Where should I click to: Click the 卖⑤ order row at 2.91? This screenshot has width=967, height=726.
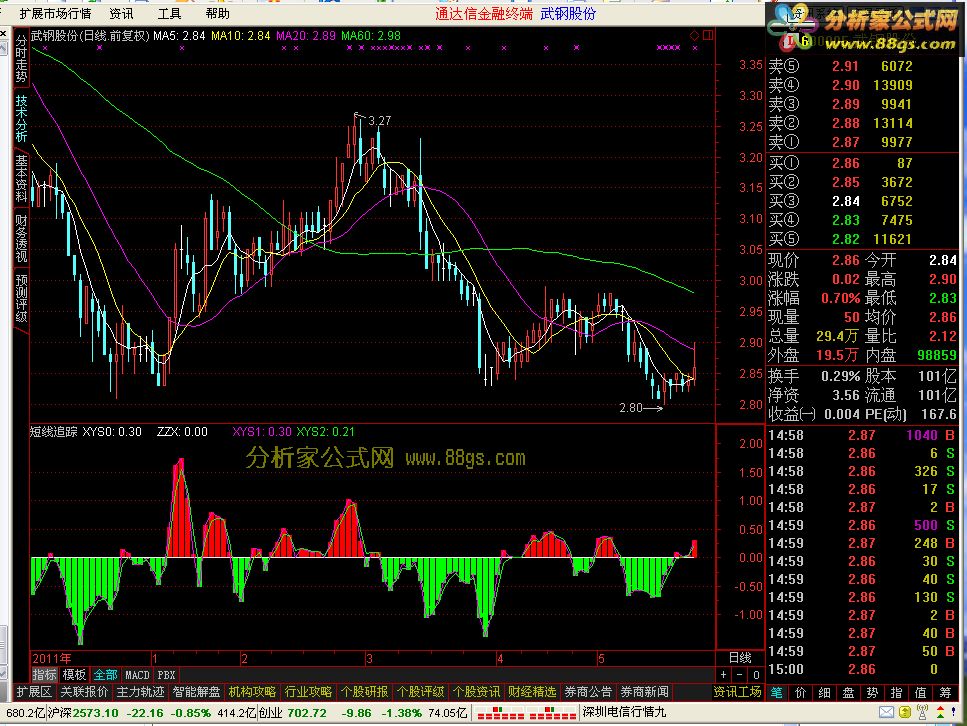pos(862,66)
